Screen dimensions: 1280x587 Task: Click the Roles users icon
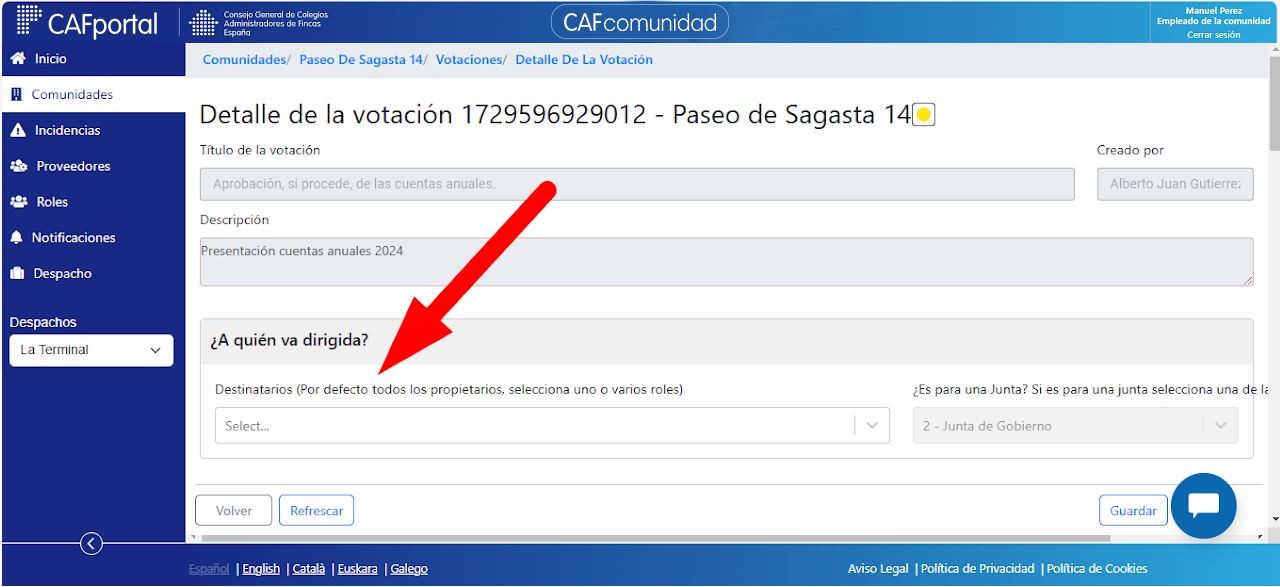click(19, 202)
